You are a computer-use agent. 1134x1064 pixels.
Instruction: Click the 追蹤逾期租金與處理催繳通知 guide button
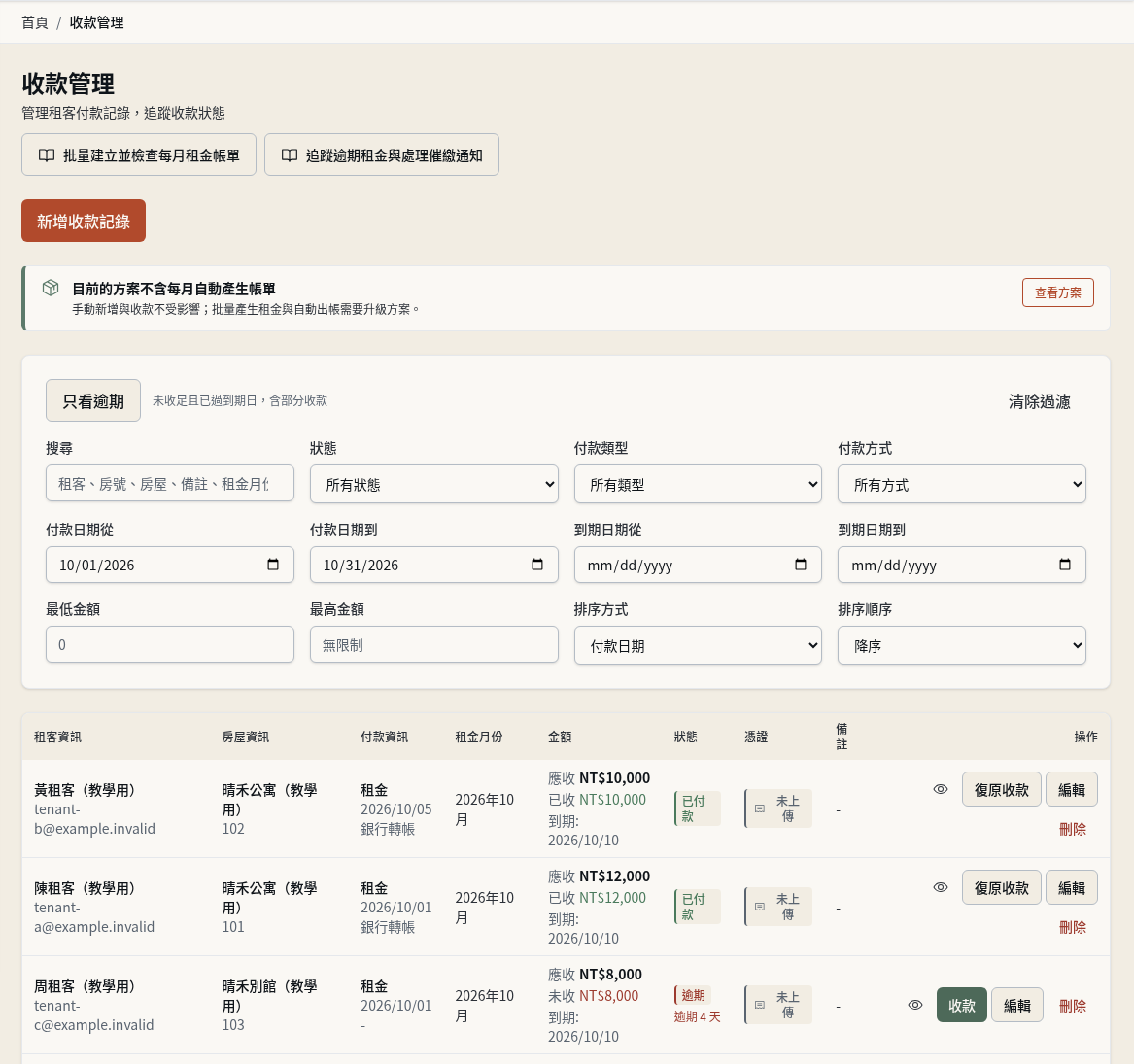(x=382, y=154)
